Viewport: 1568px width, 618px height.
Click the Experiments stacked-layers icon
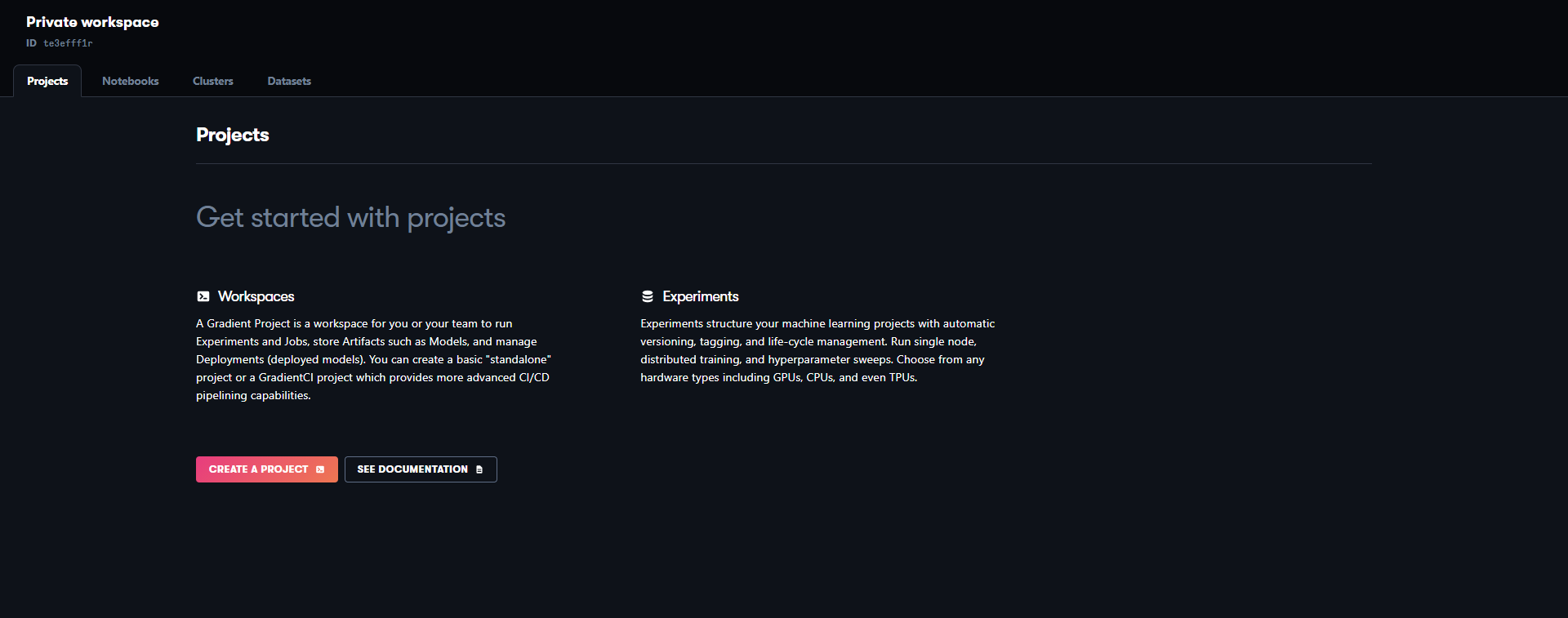coord(648,296)
